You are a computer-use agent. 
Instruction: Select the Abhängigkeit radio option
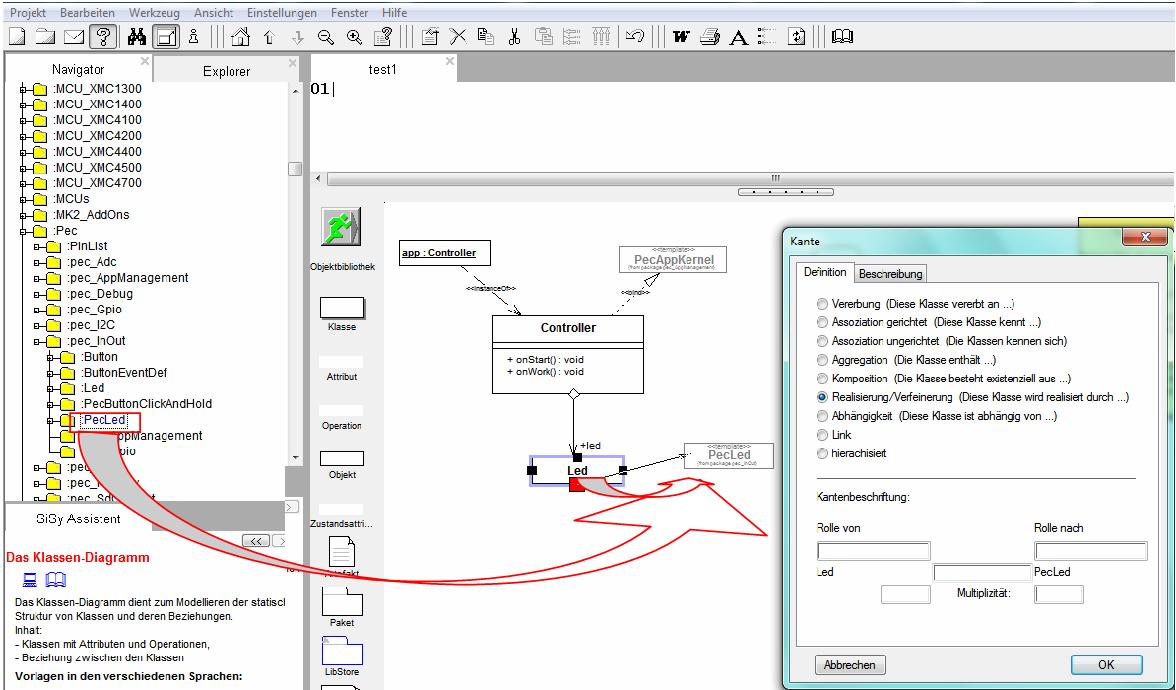click(823, 416)
